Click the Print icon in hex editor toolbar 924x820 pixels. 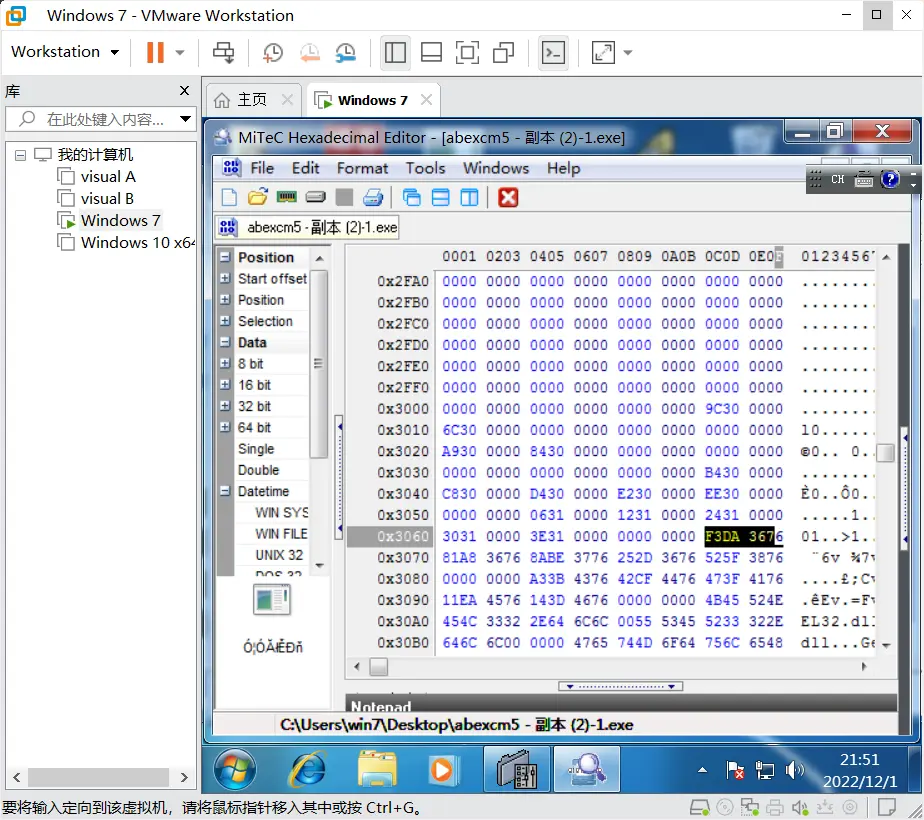tap(373, 197)
